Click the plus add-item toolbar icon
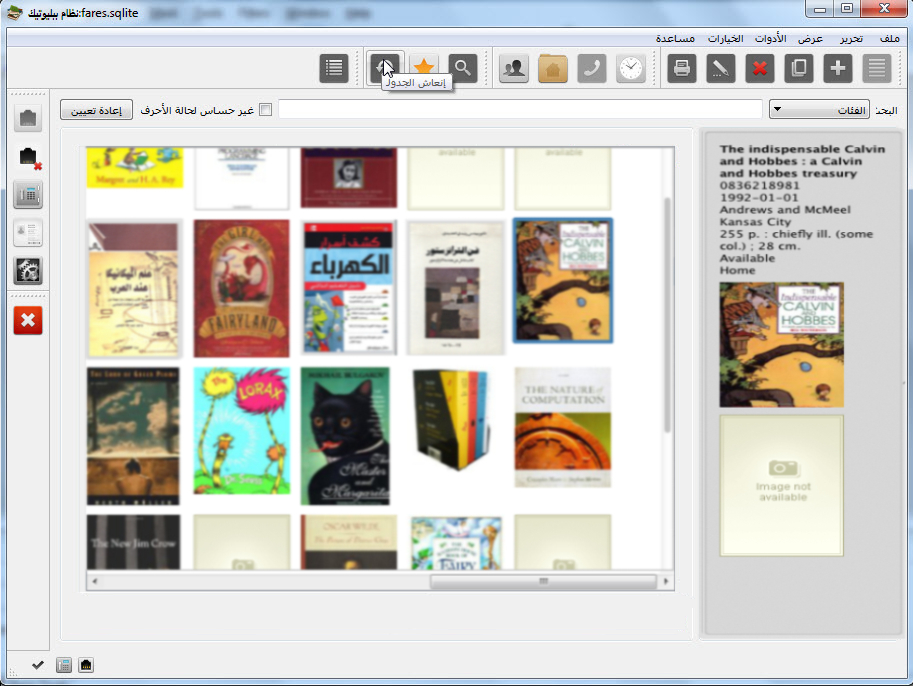Image resolution: width=913 pixels, height=686 pixels. click(x=838, y=68)
